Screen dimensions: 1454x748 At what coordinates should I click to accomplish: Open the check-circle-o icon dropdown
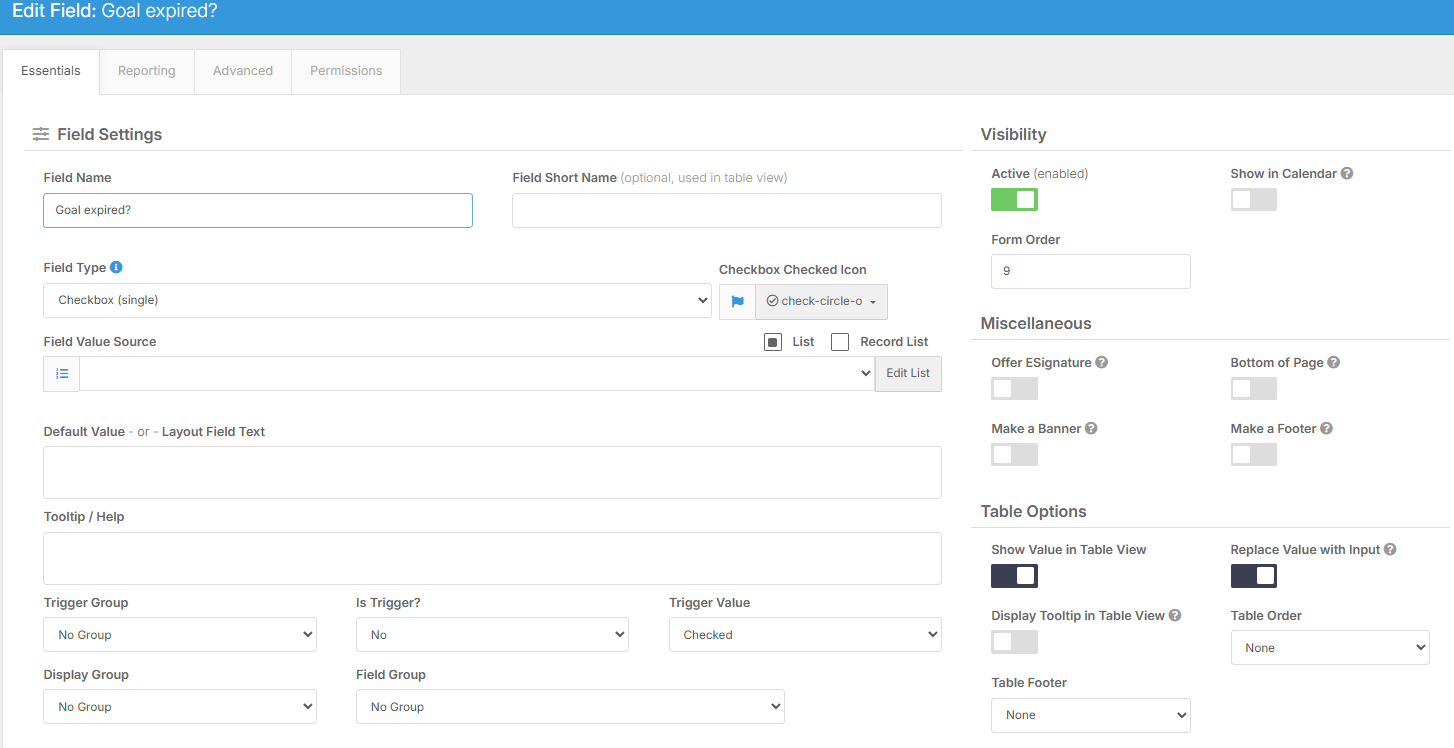tap(821, 302)
